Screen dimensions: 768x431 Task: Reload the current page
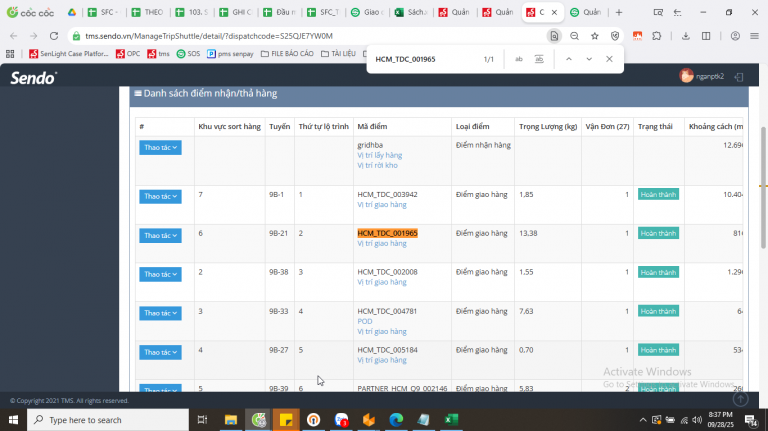[54, 36]
